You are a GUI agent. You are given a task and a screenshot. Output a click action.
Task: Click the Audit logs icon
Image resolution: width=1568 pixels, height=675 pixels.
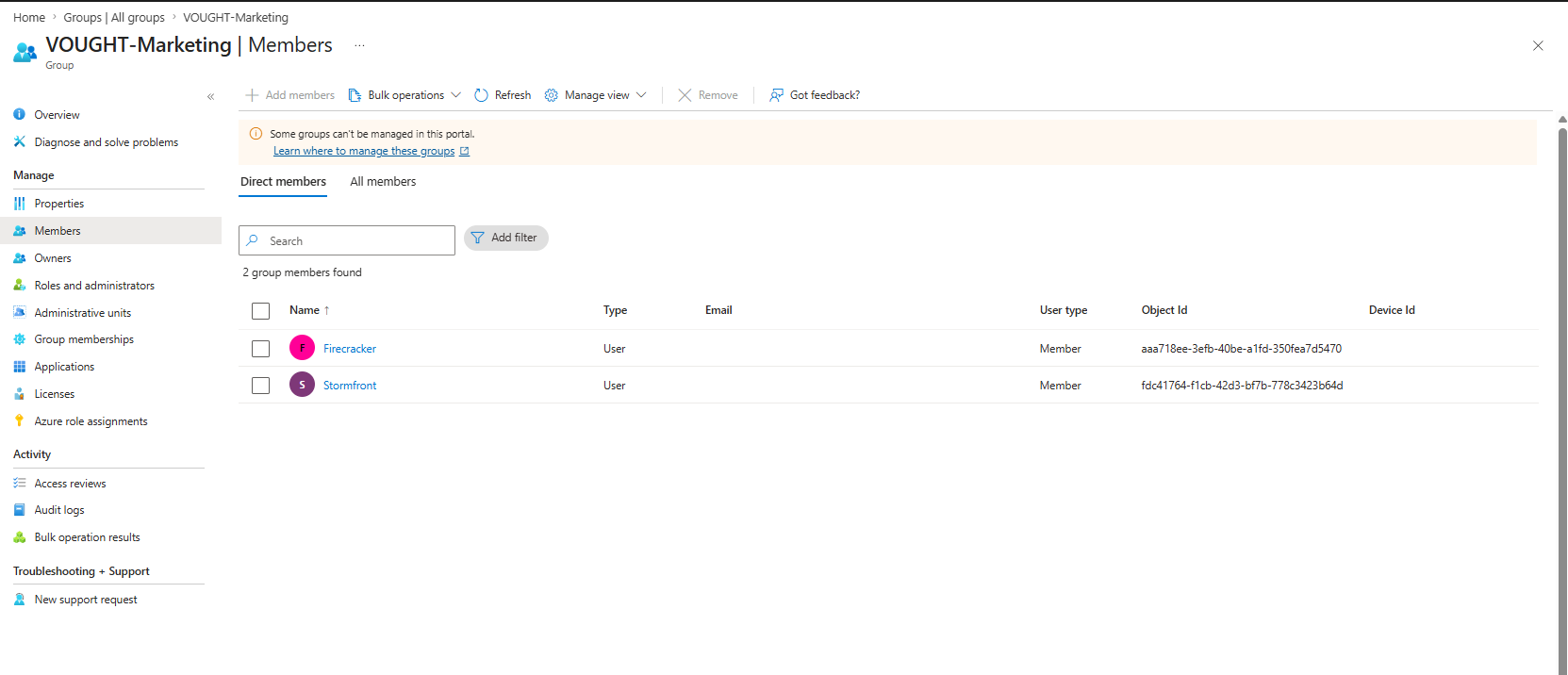pyautogui.click(x=19, y=510)
